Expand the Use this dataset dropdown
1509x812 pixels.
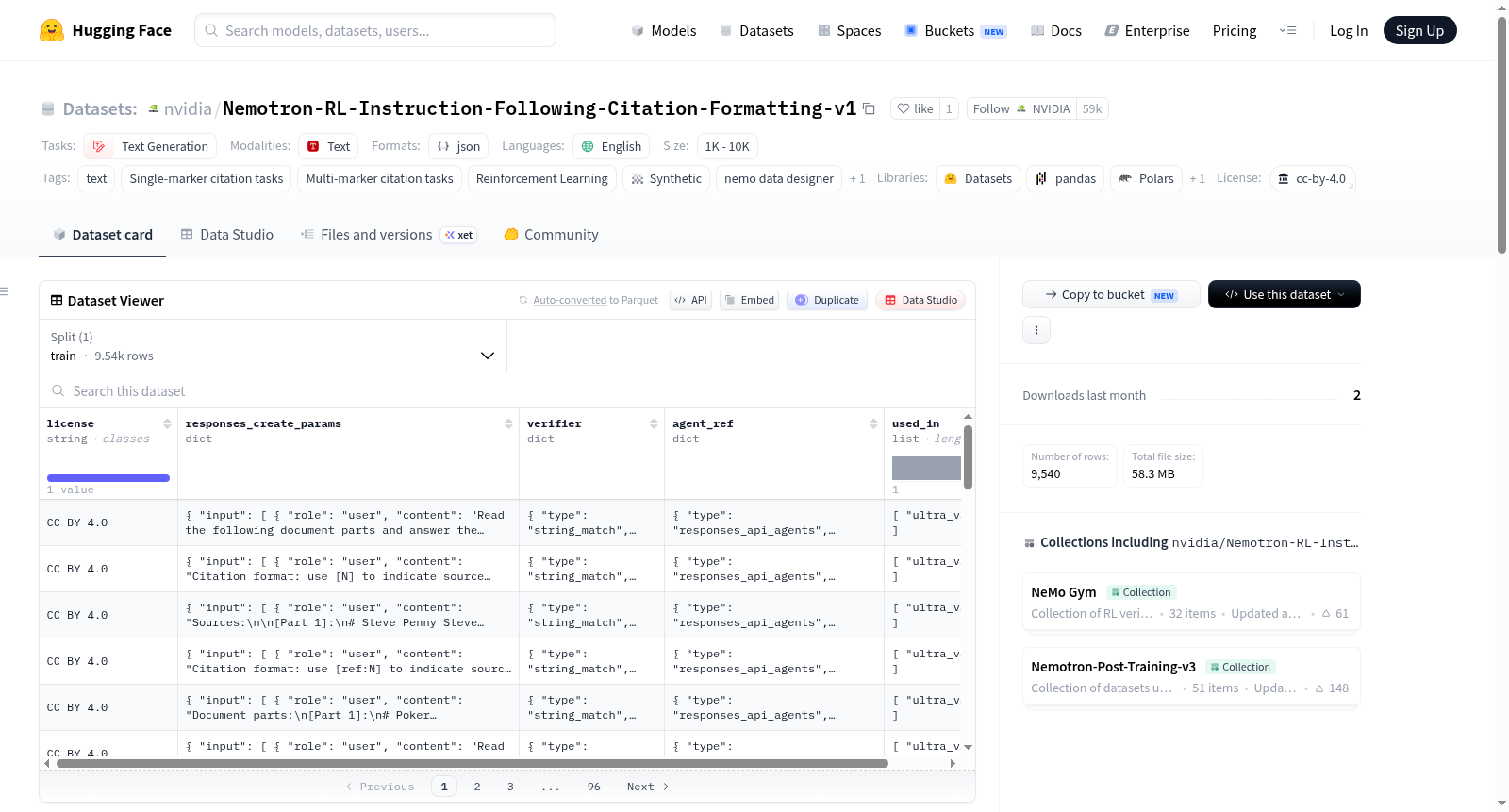point(1285,294)
